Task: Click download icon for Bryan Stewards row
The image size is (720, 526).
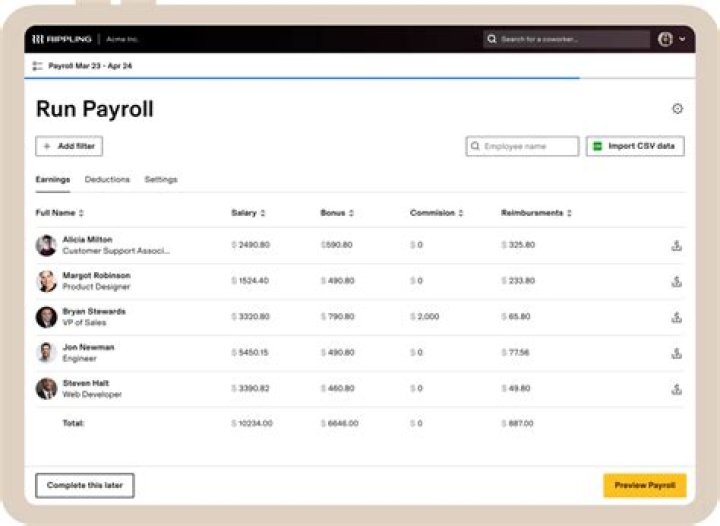Action: tap(676, 317)
